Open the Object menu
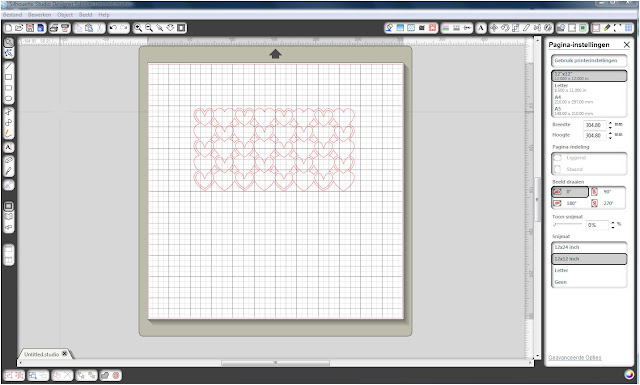 65,15
